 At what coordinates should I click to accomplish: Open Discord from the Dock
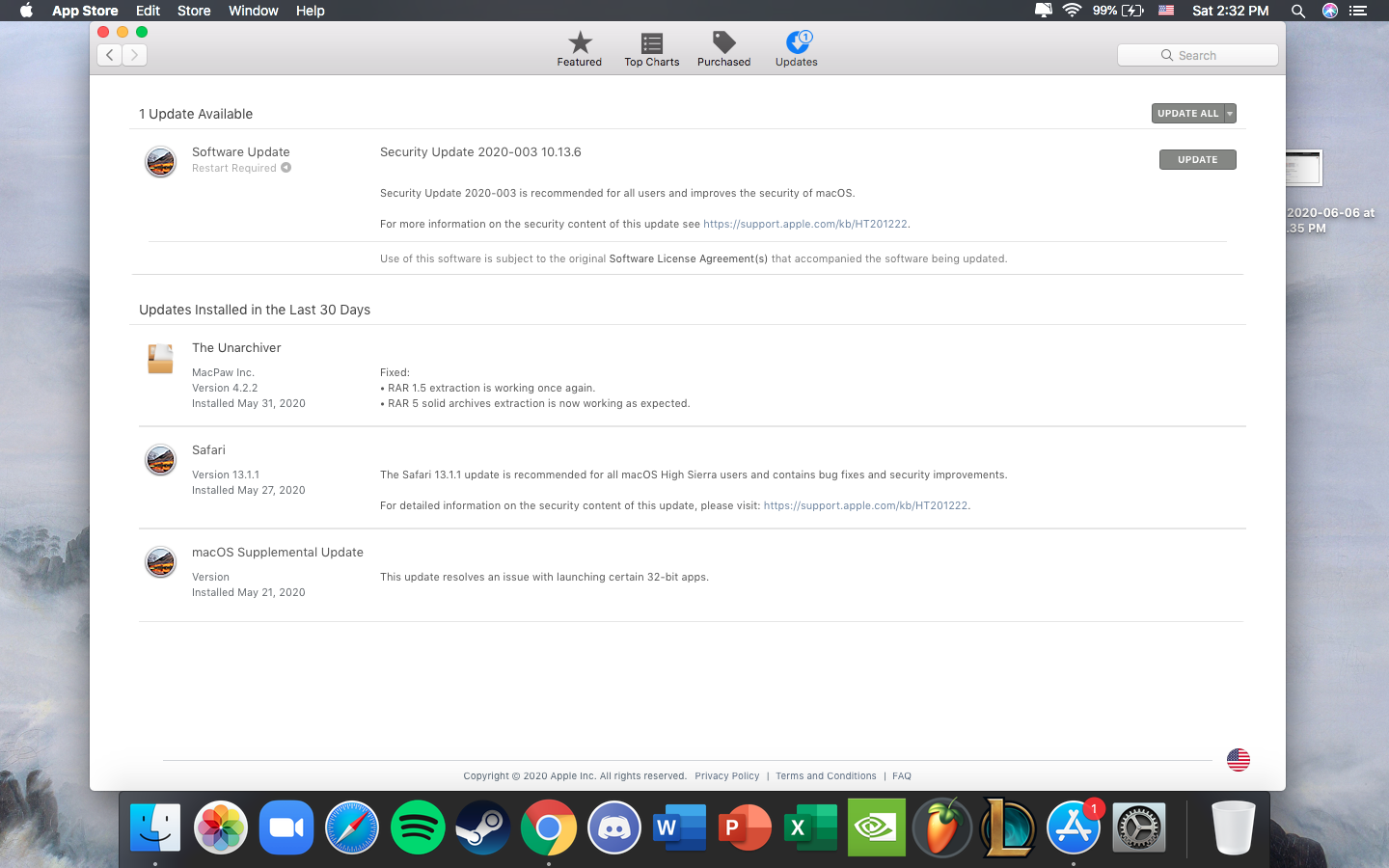click(x=614, y=827)
